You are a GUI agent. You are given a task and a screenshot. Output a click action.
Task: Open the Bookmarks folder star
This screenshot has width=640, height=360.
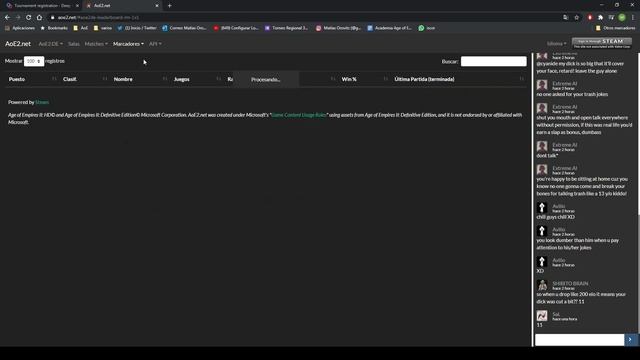coord(54,28)
